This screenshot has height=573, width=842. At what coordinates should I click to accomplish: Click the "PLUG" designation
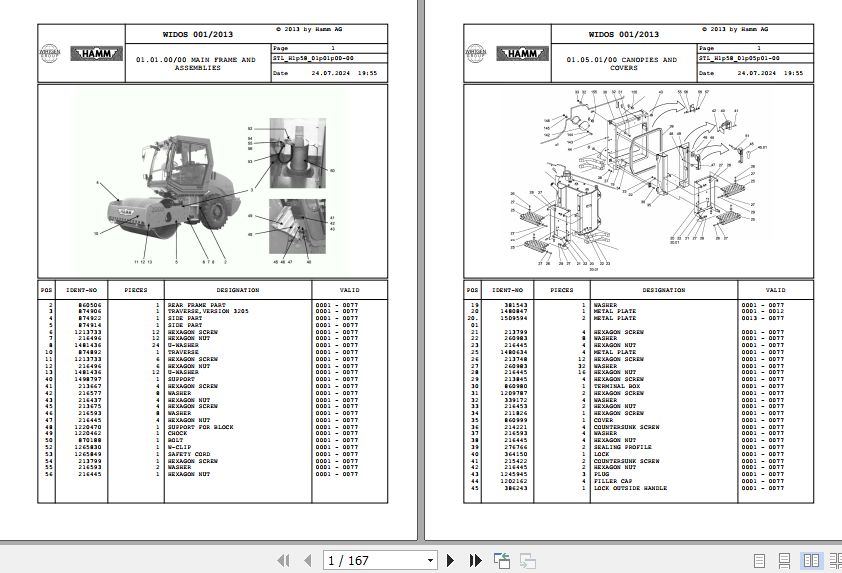pos(601,475)
